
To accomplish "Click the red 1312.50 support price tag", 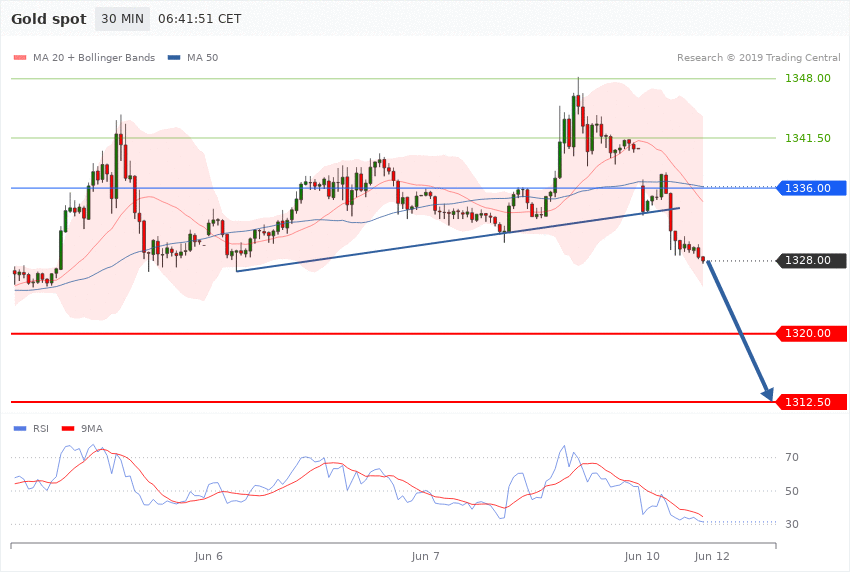I will (812, 402).
